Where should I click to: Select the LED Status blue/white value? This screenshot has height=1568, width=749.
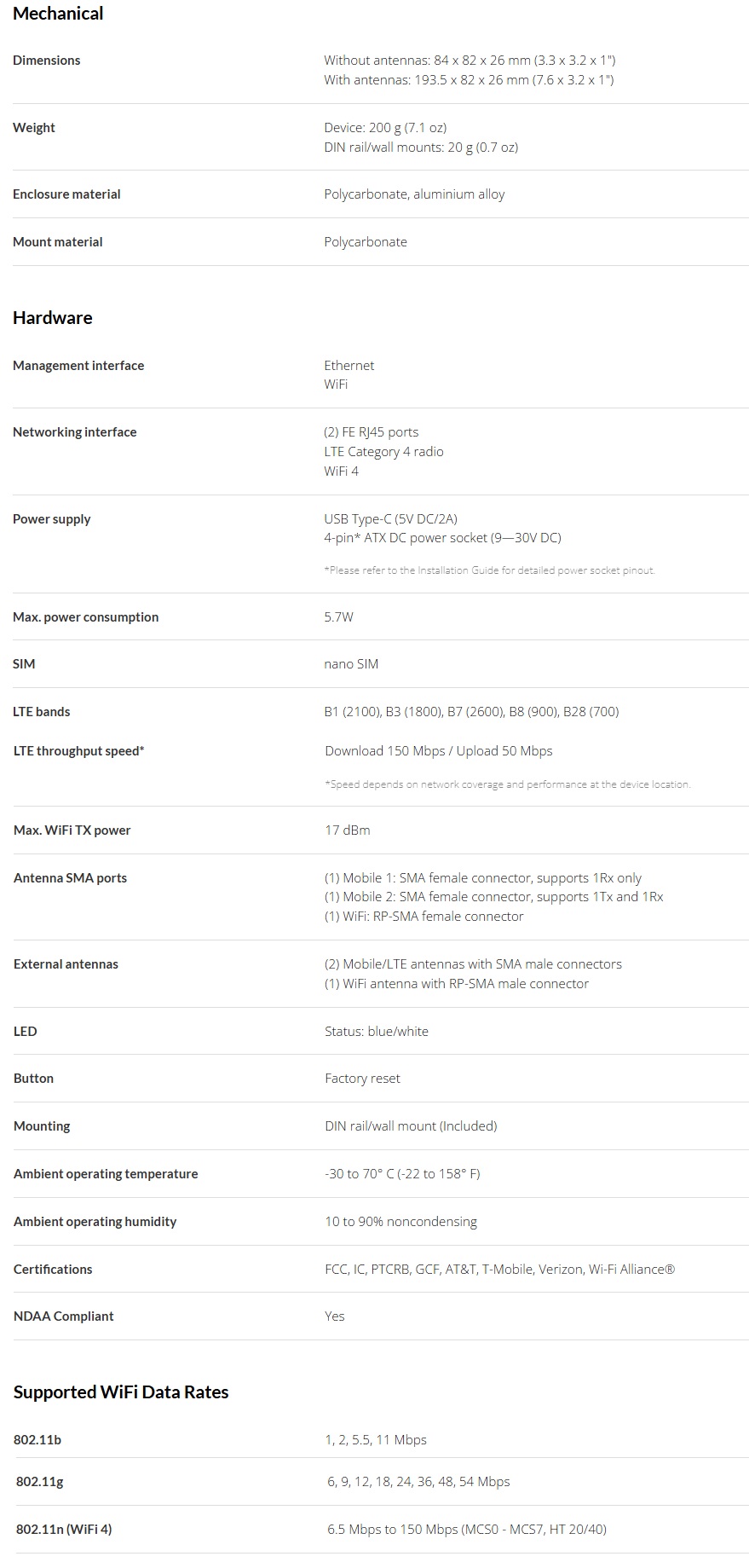[x=377, y=1032]
